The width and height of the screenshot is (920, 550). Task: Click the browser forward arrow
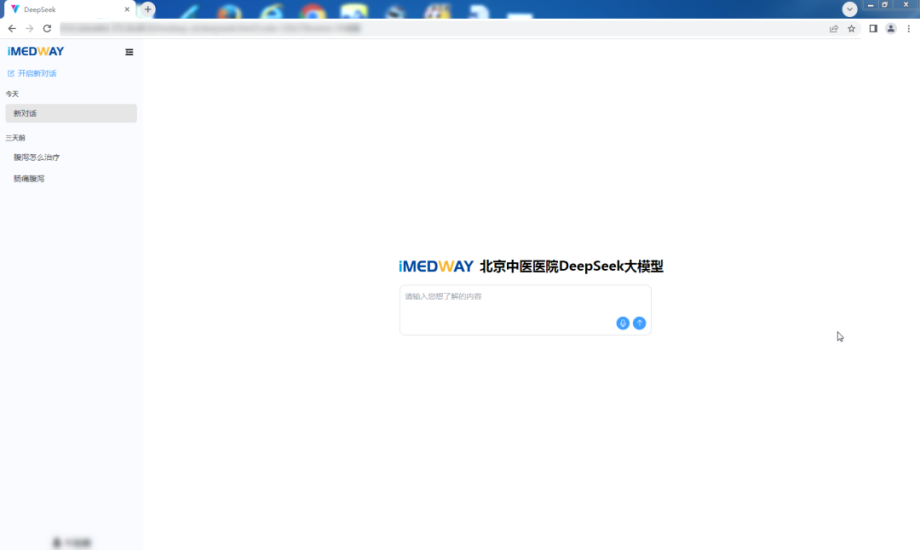(x=29, y=29)
